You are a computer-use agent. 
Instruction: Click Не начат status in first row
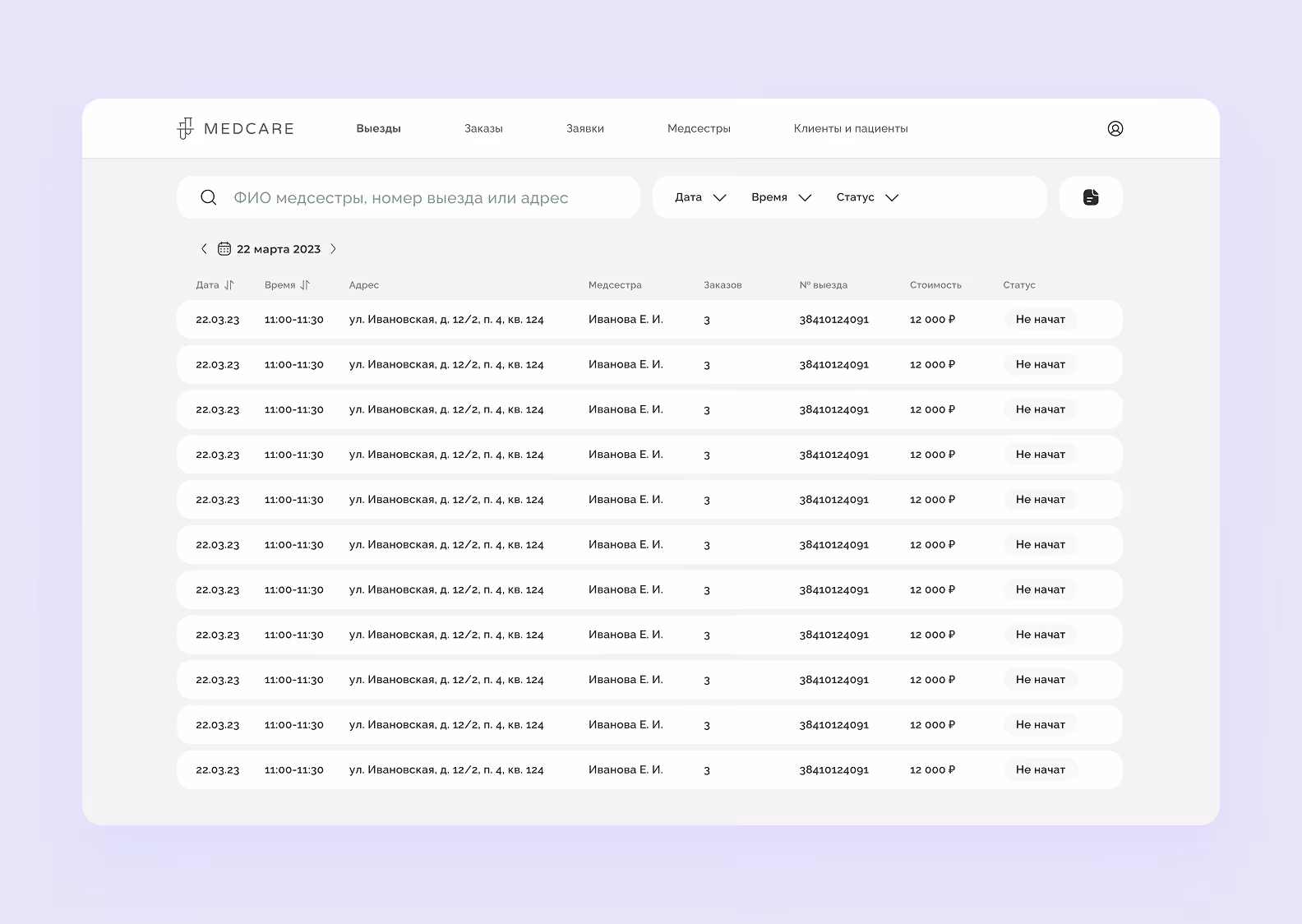(1041, 319)
